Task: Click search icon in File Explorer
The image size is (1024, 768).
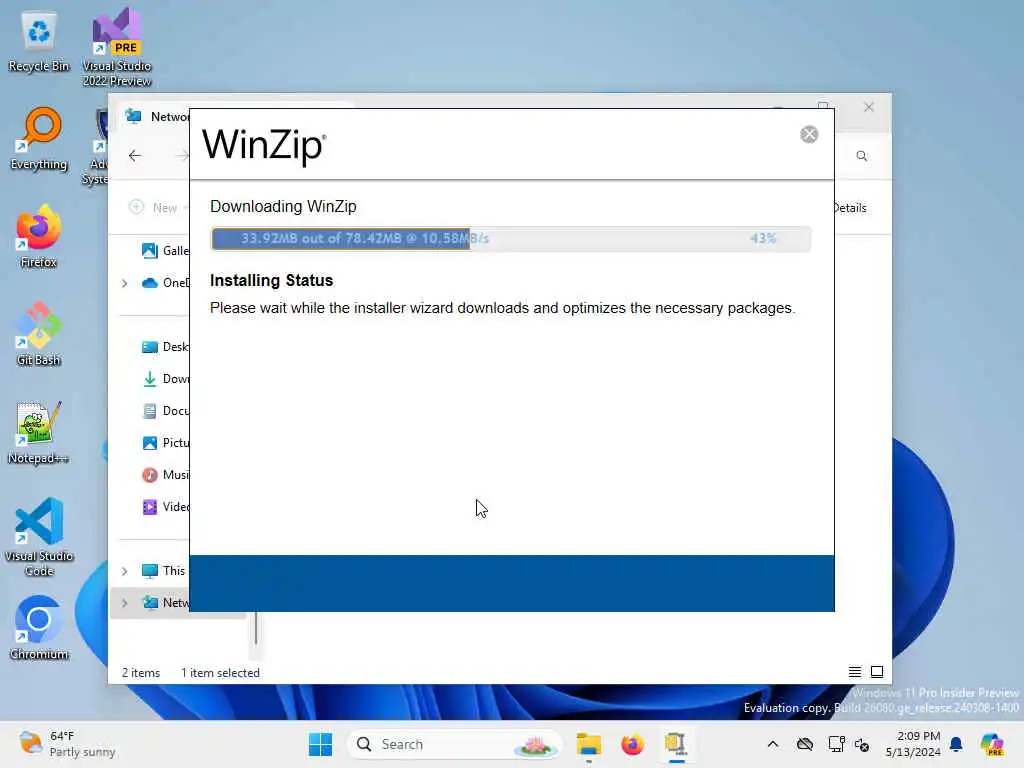Action: point(861,155)
